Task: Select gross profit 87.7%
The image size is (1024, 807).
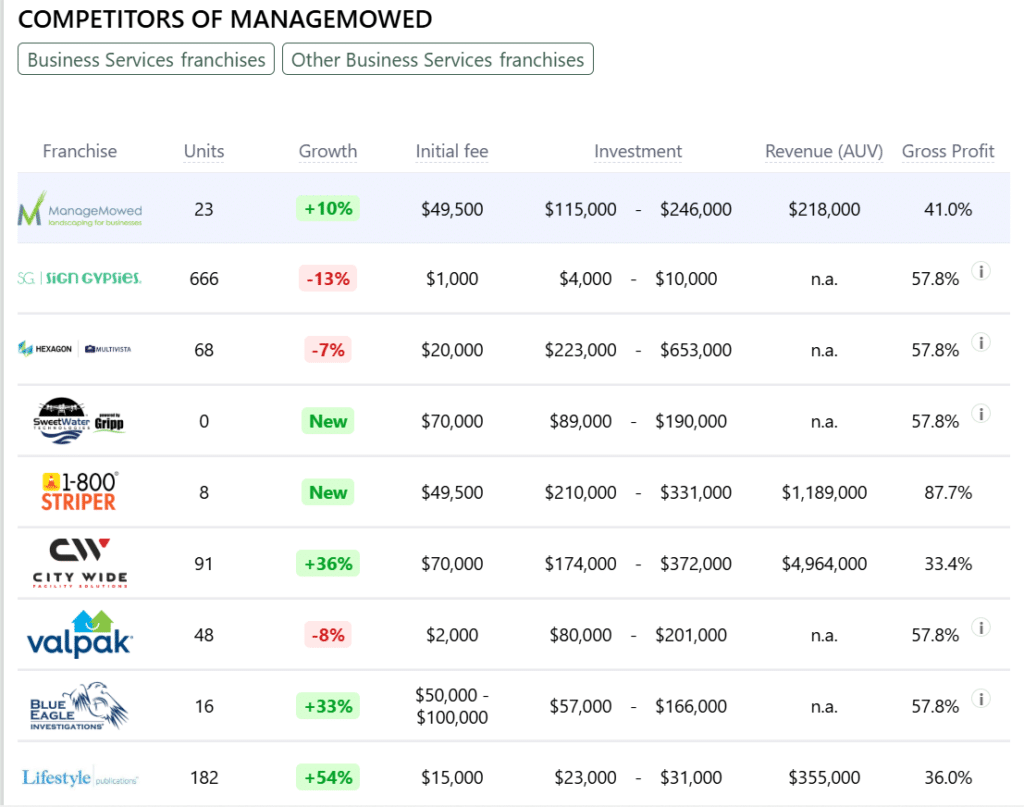Action: coord(948,492)
